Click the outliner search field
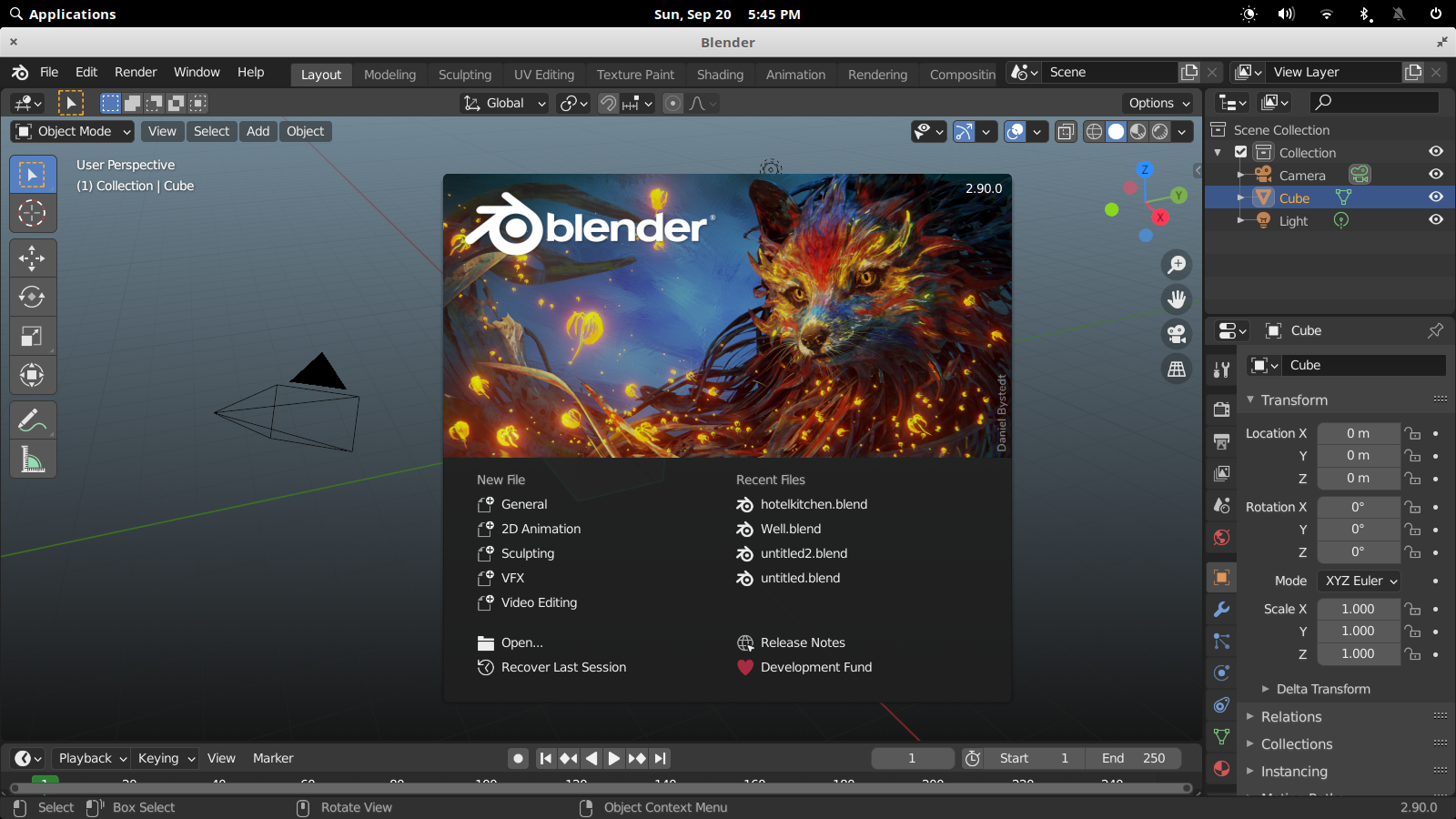1456x819 pixels. [x=1374, y=102]
